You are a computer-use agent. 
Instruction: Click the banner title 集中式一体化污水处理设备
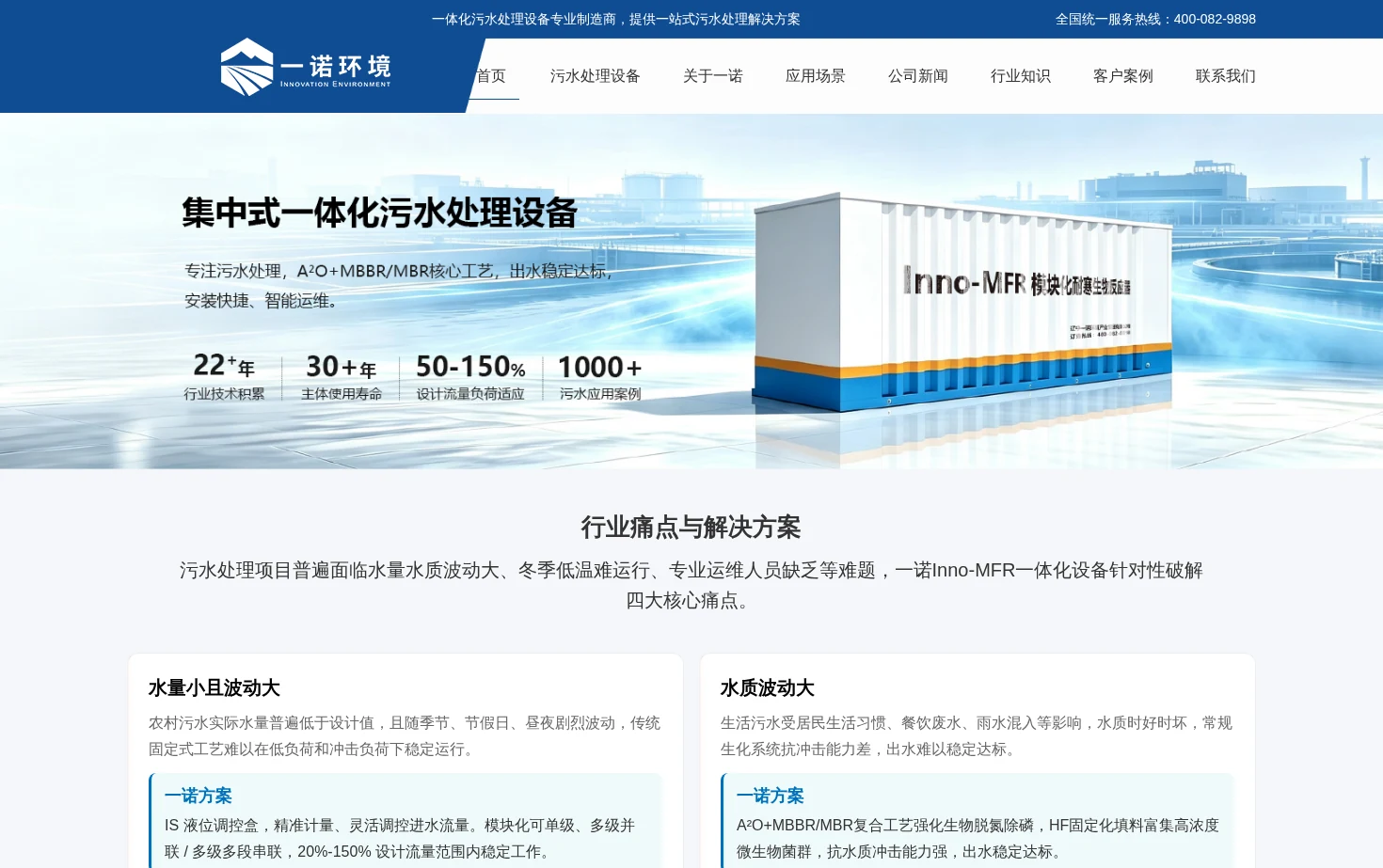[x=379, y=213]
